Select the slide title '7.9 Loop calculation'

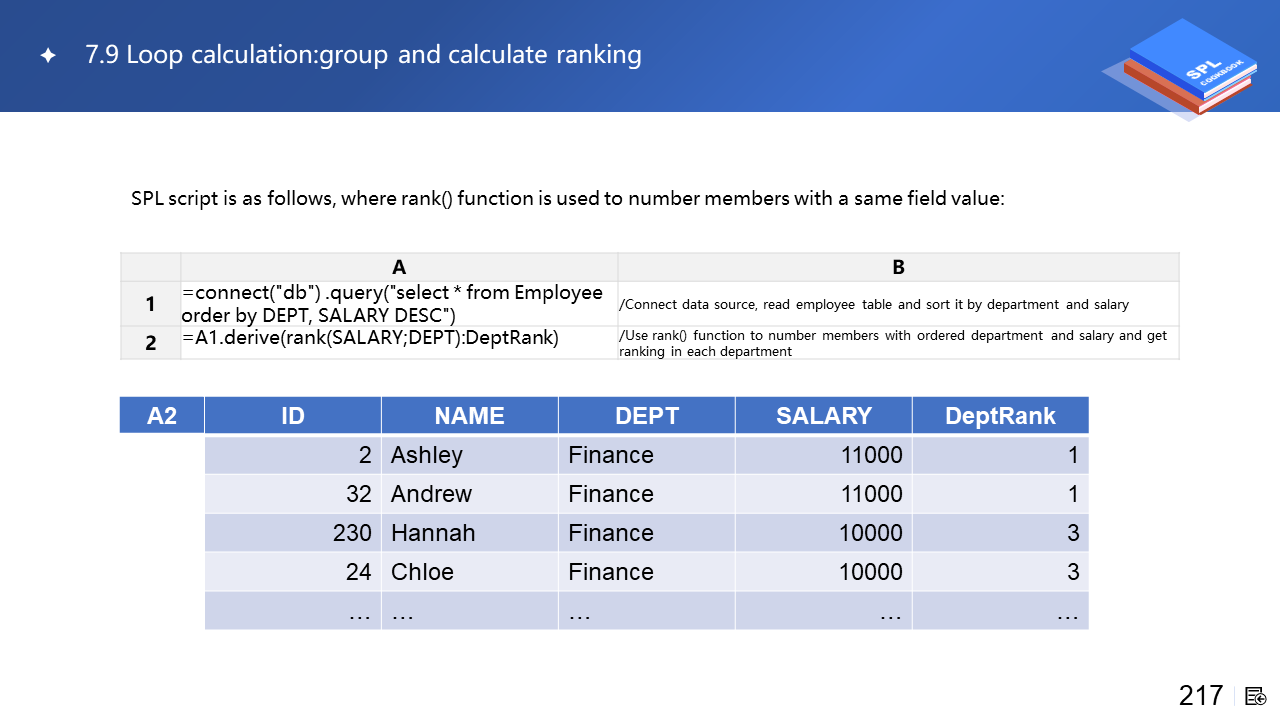click(x=363, y=55)
